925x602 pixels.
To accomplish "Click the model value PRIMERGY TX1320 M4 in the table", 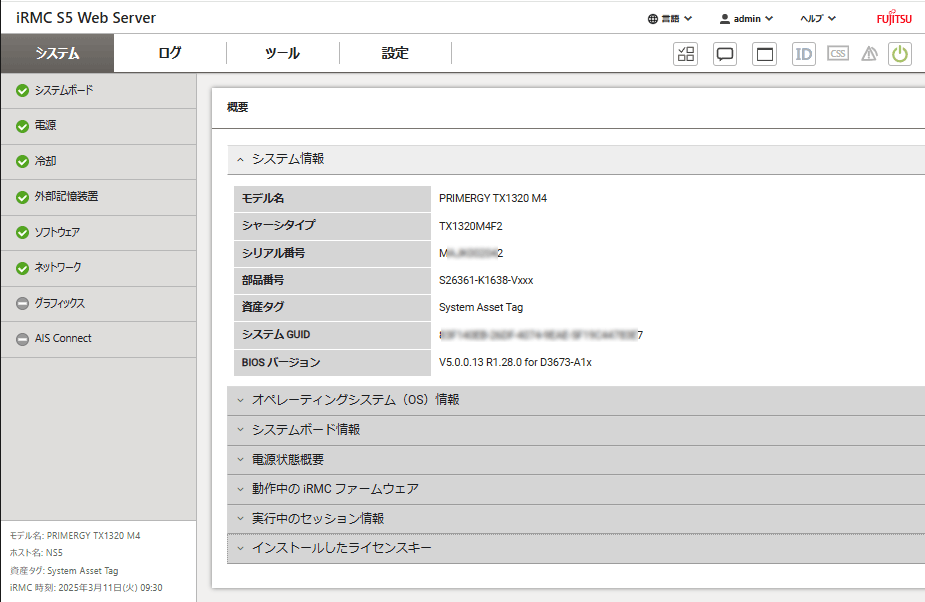I will [493, 198].
